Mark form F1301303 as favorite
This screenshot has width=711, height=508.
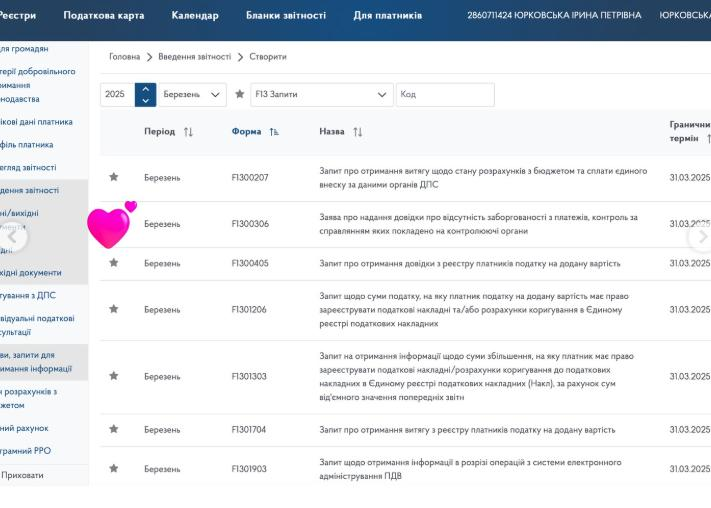coord(114,376)
